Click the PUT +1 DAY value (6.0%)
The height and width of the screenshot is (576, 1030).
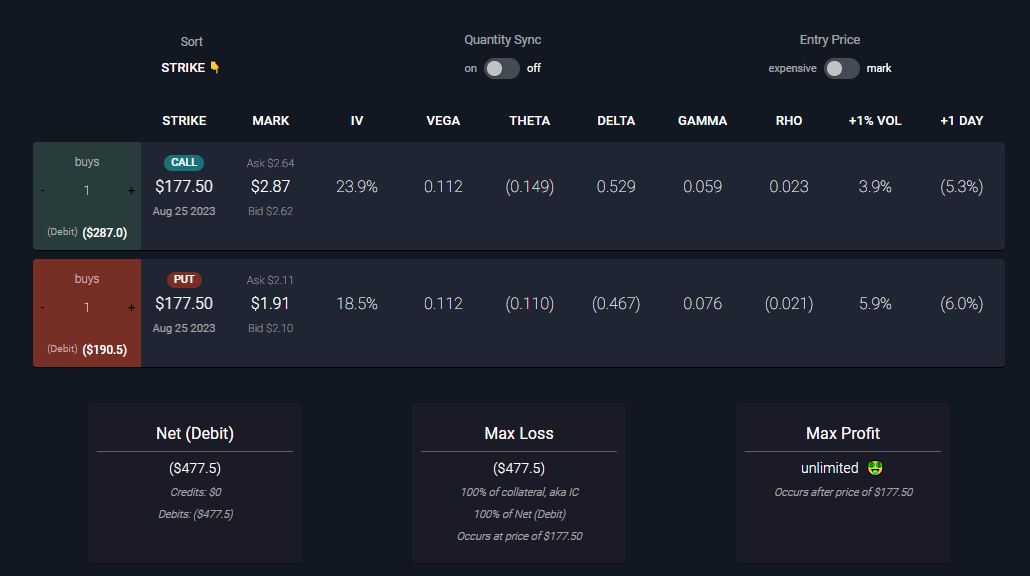[x=962, y=303]
